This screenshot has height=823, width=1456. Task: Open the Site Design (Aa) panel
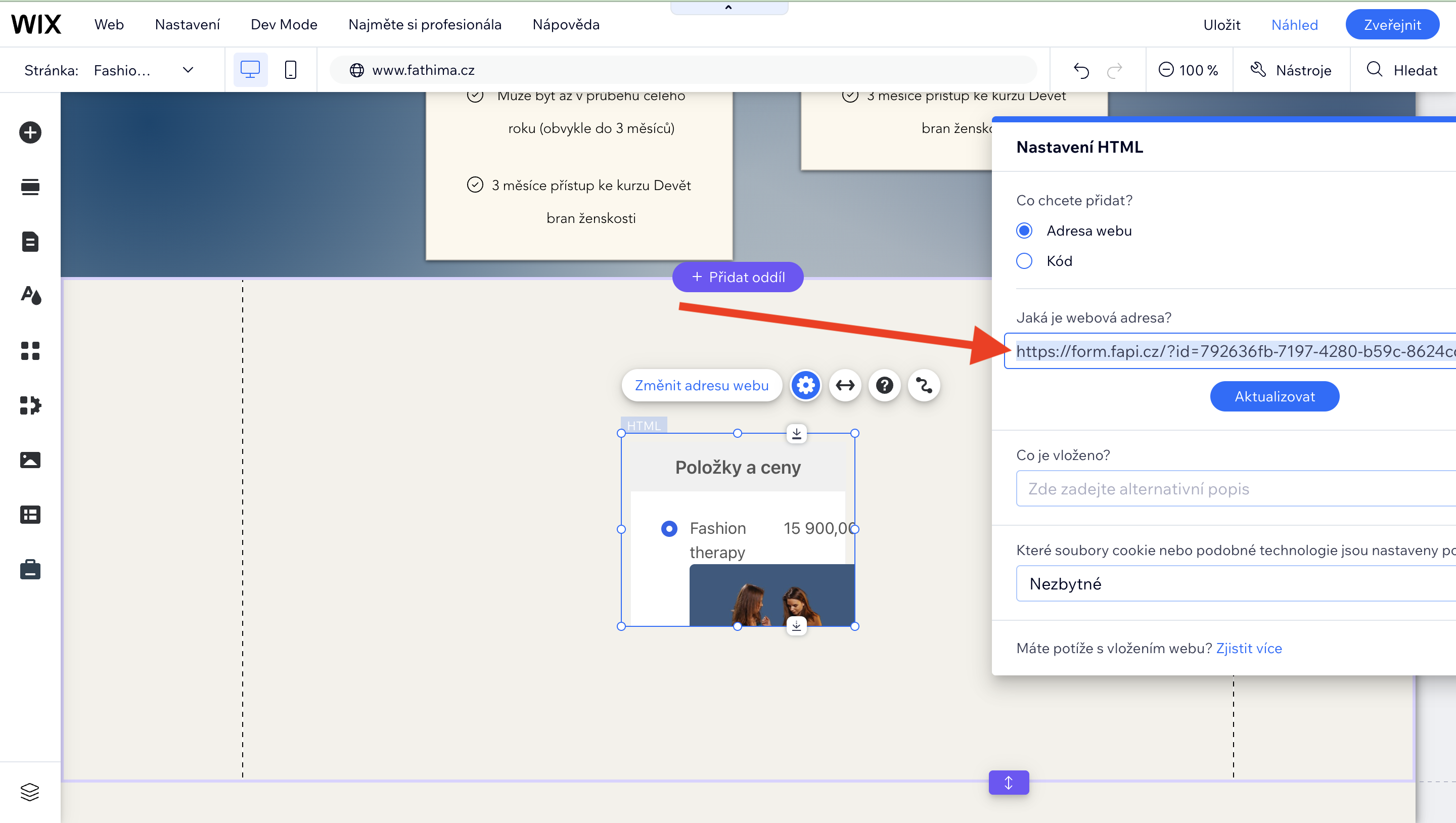click(x=30, y=295)
